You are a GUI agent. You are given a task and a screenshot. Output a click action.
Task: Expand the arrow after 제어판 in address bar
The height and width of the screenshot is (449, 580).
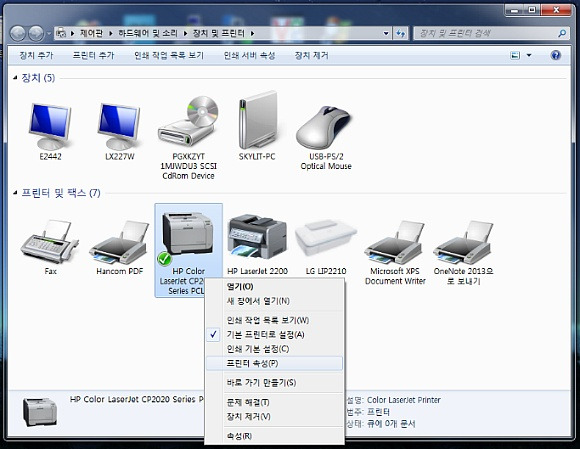[111, 34]
